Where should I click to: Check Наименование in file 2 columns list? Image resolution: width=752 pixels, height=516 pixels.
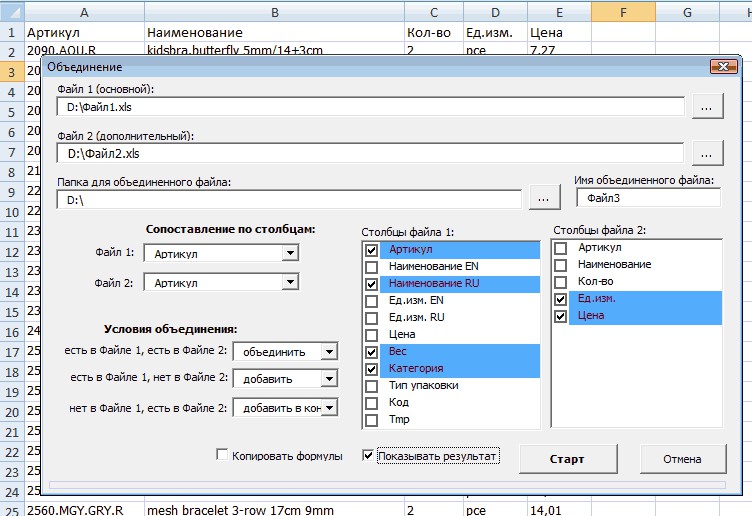[x=560, y=265]
